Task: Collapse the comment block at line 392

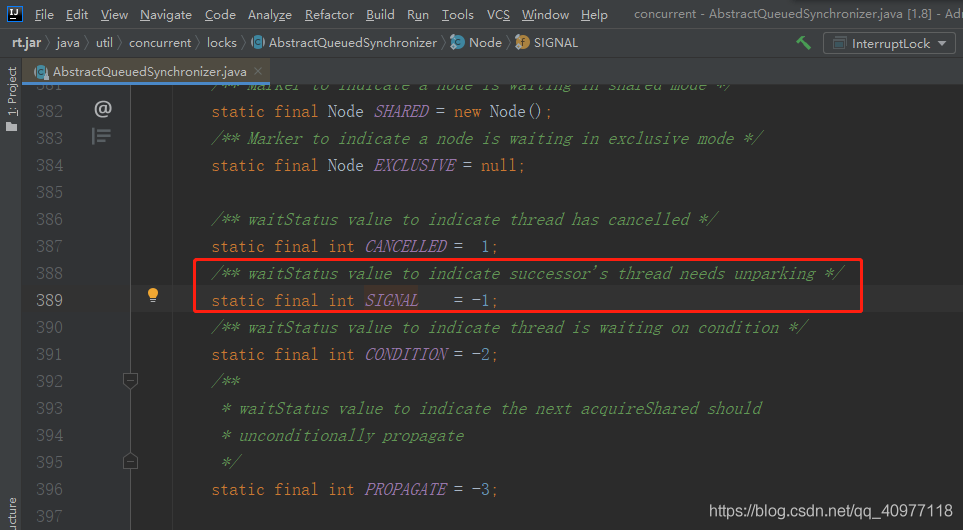Action: point(130,380)
